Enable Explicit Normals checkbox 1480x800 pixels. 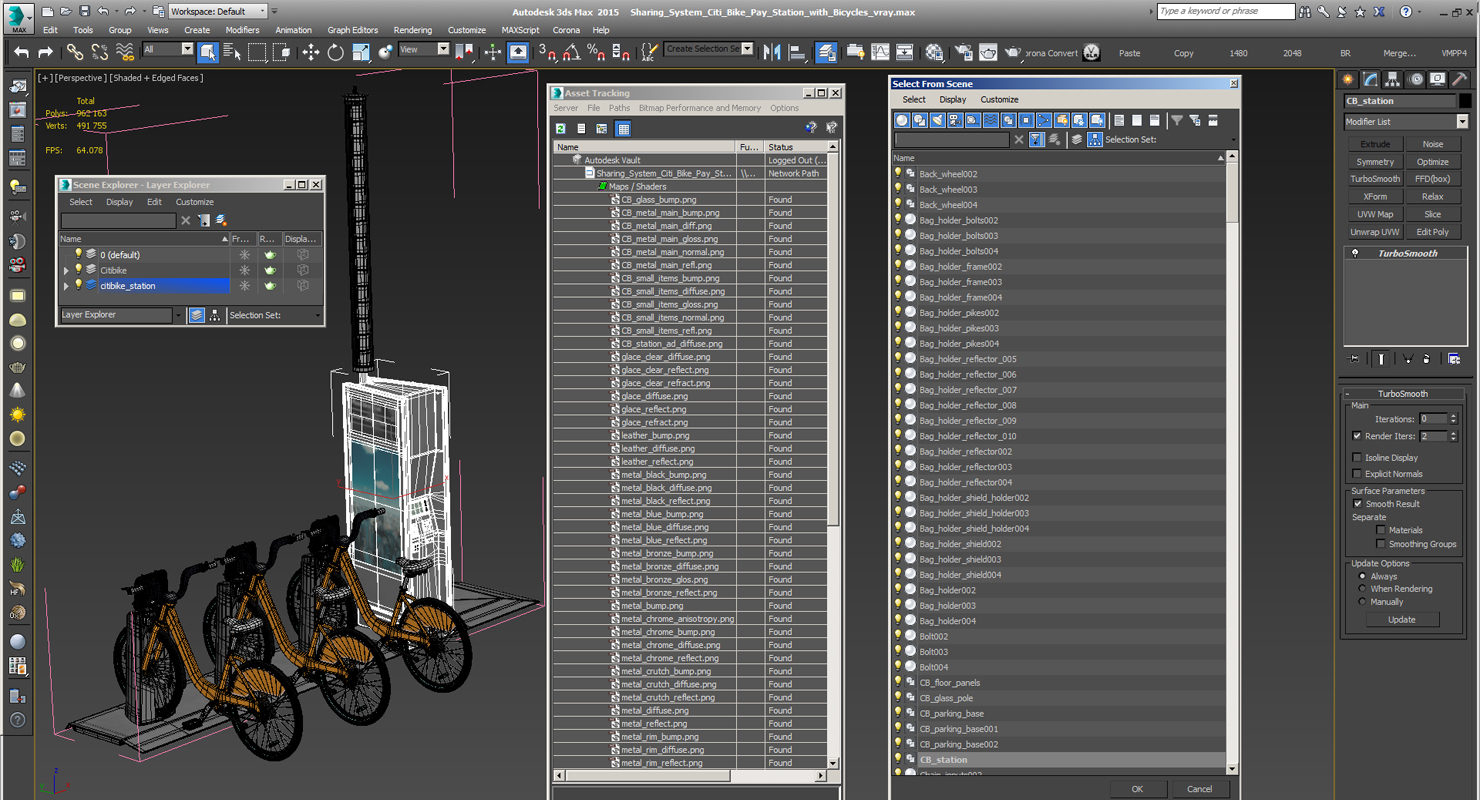coord(1357,474)
